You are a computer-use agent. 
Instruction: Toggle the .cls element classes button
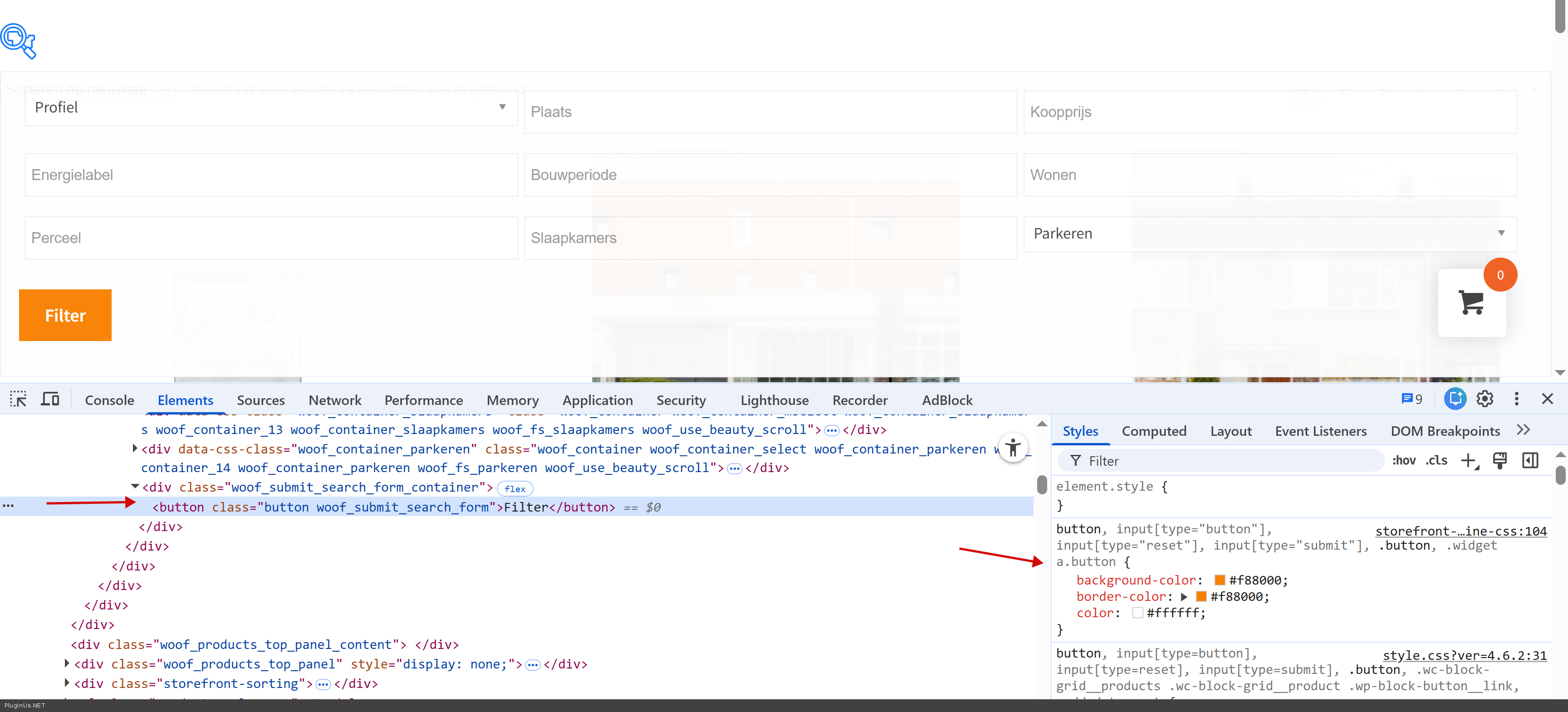click(1436, 461)
